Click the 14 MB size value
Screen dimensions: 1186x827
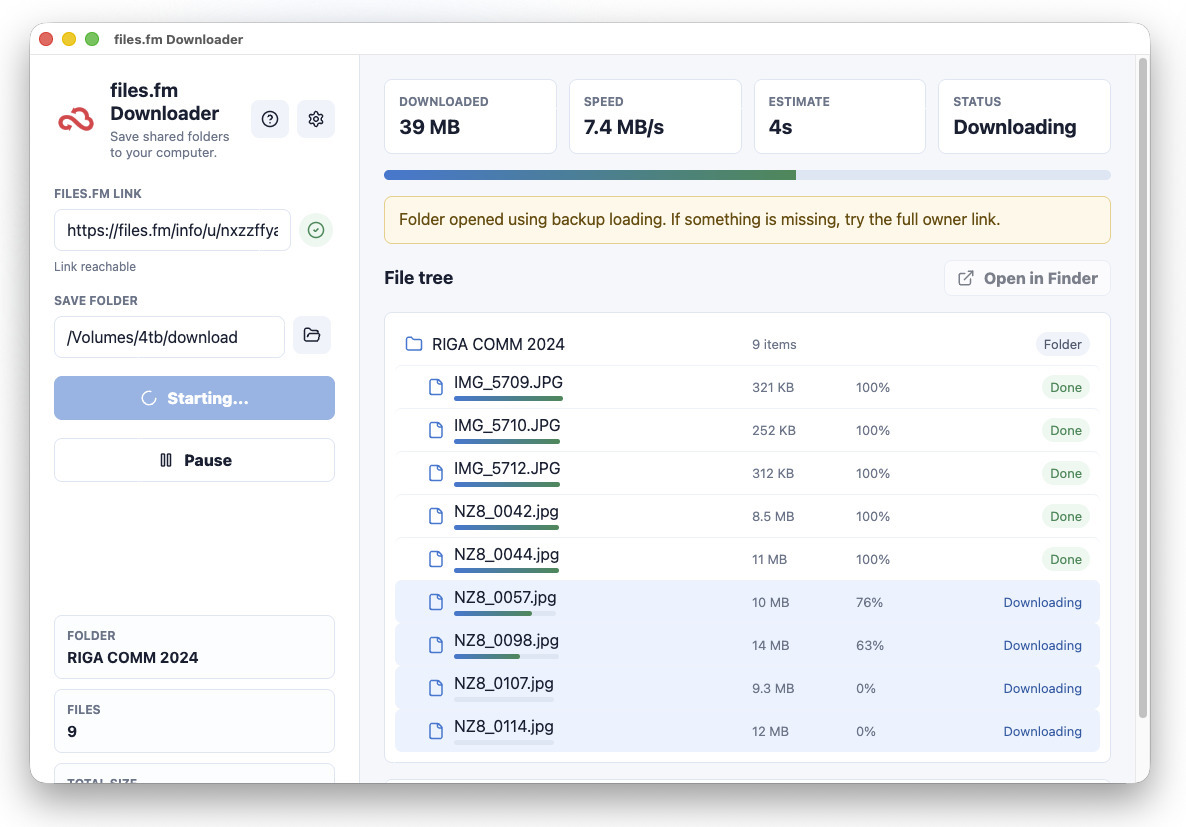point(770,645)
